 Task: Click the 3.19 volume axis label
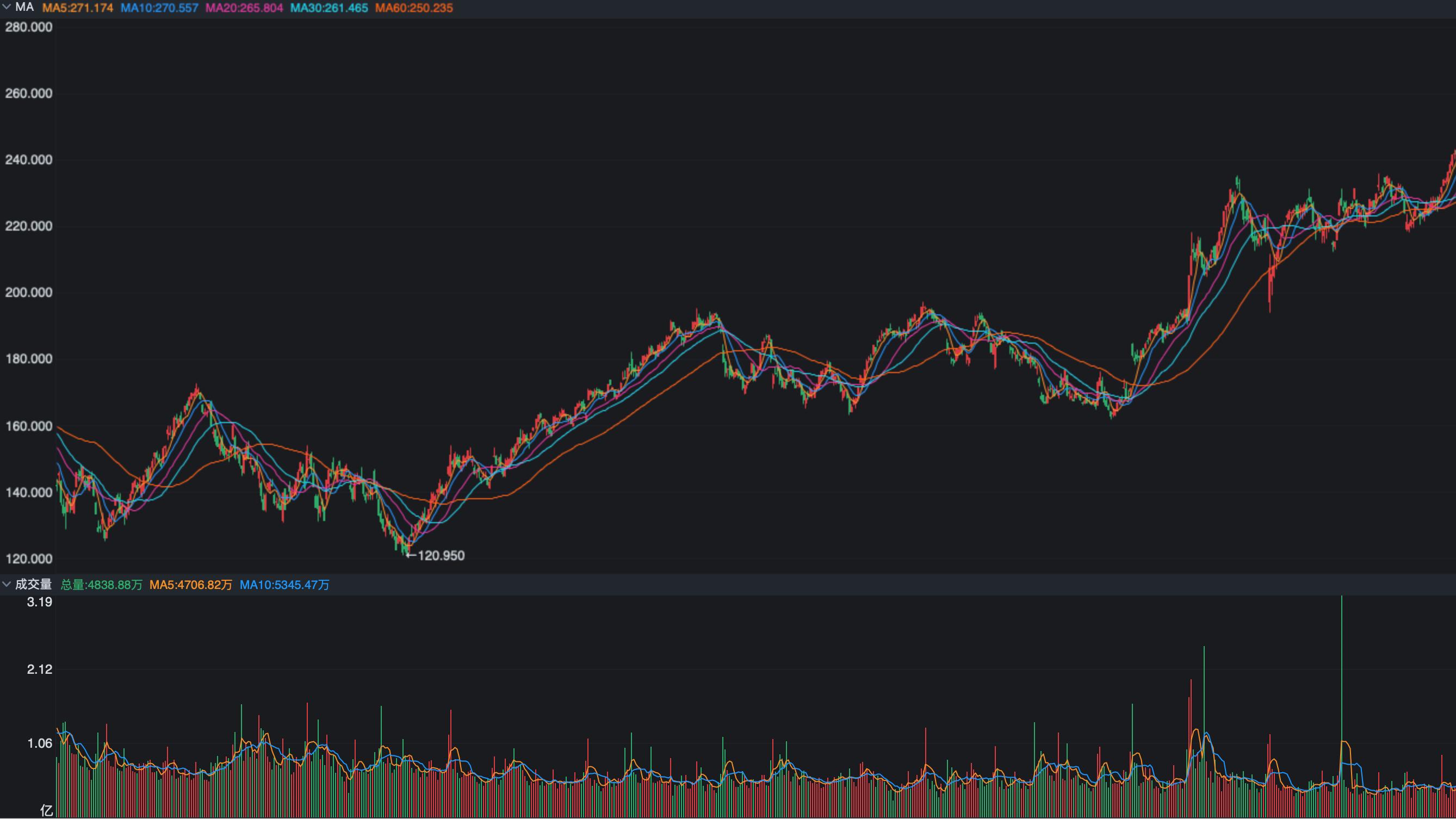click(x=40, y=602)
